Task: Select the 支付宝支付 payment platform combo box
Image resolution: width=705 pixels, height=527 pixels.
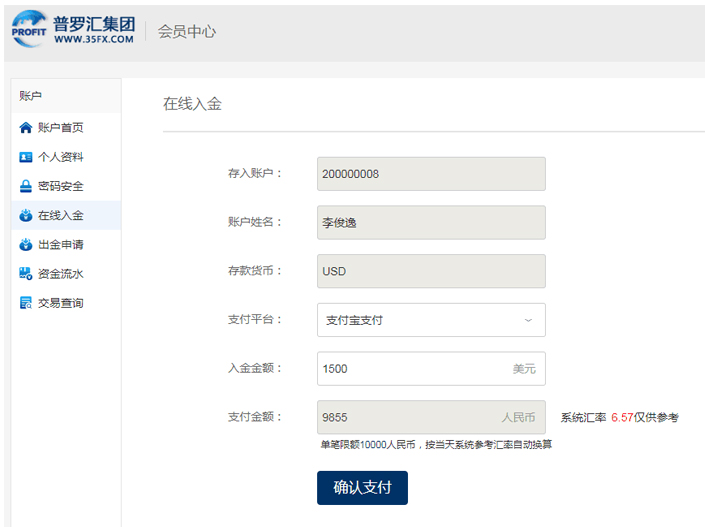Action: [420, 320]
